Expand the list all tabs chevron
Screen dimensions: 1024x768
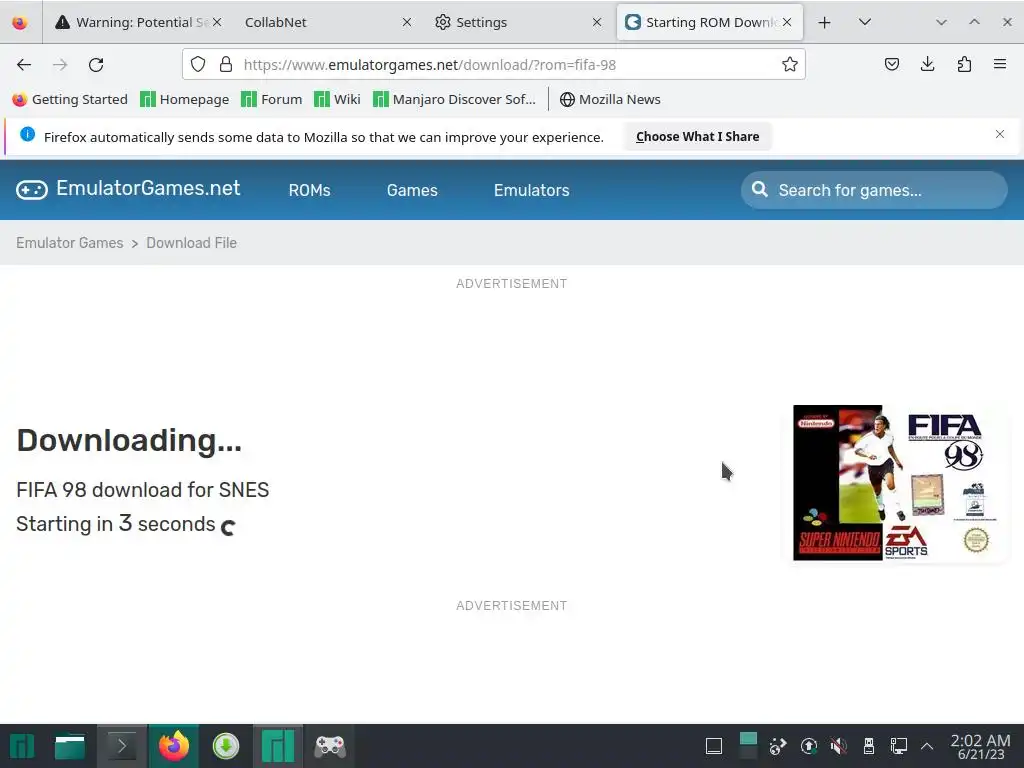click(865, 22)
